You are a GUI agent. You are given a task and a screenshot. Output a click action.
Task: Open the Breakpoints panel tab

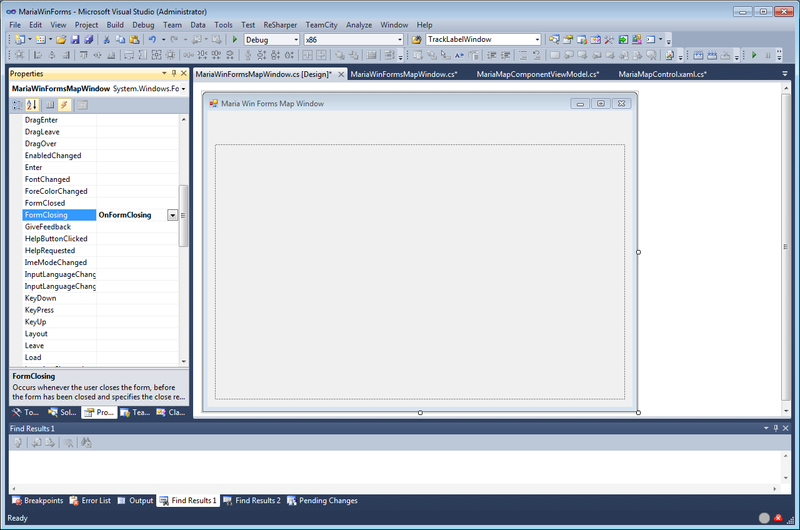[38, 501]
